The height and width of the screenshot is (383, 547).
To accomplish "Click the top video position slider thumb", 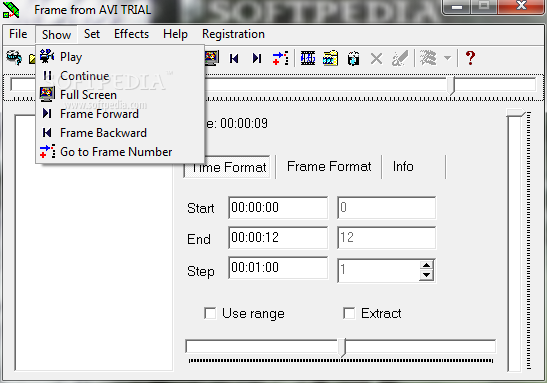I will pyautogui.click(x=452, y=85).
